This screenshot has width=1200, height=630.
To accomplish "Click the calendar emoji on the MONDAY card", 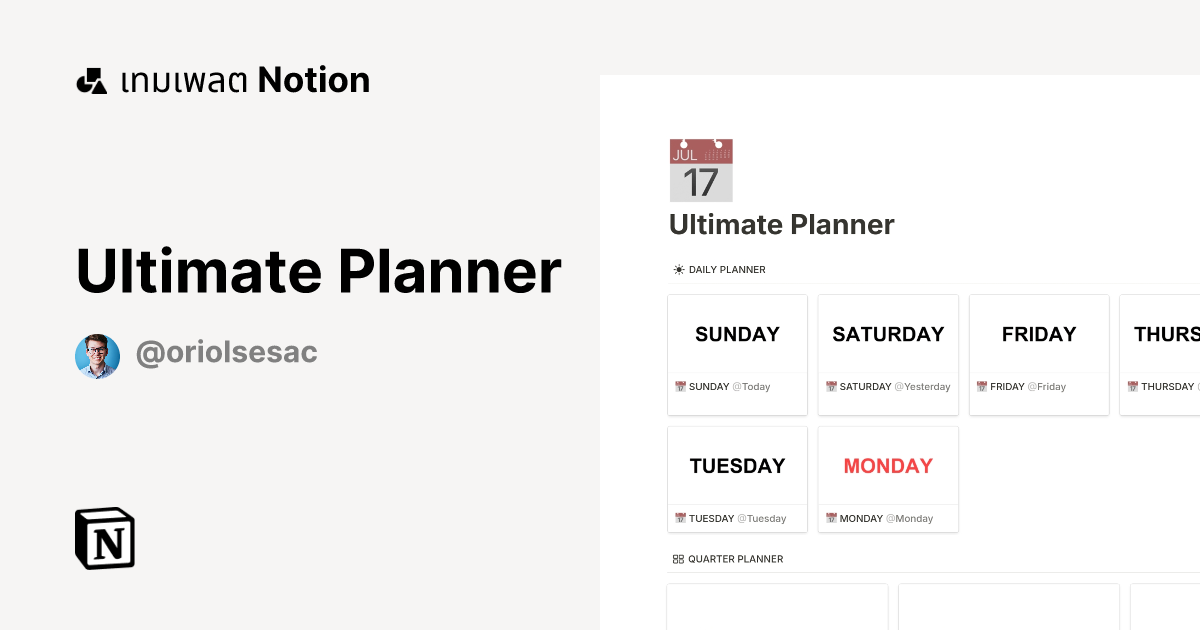I will [831, 518].
